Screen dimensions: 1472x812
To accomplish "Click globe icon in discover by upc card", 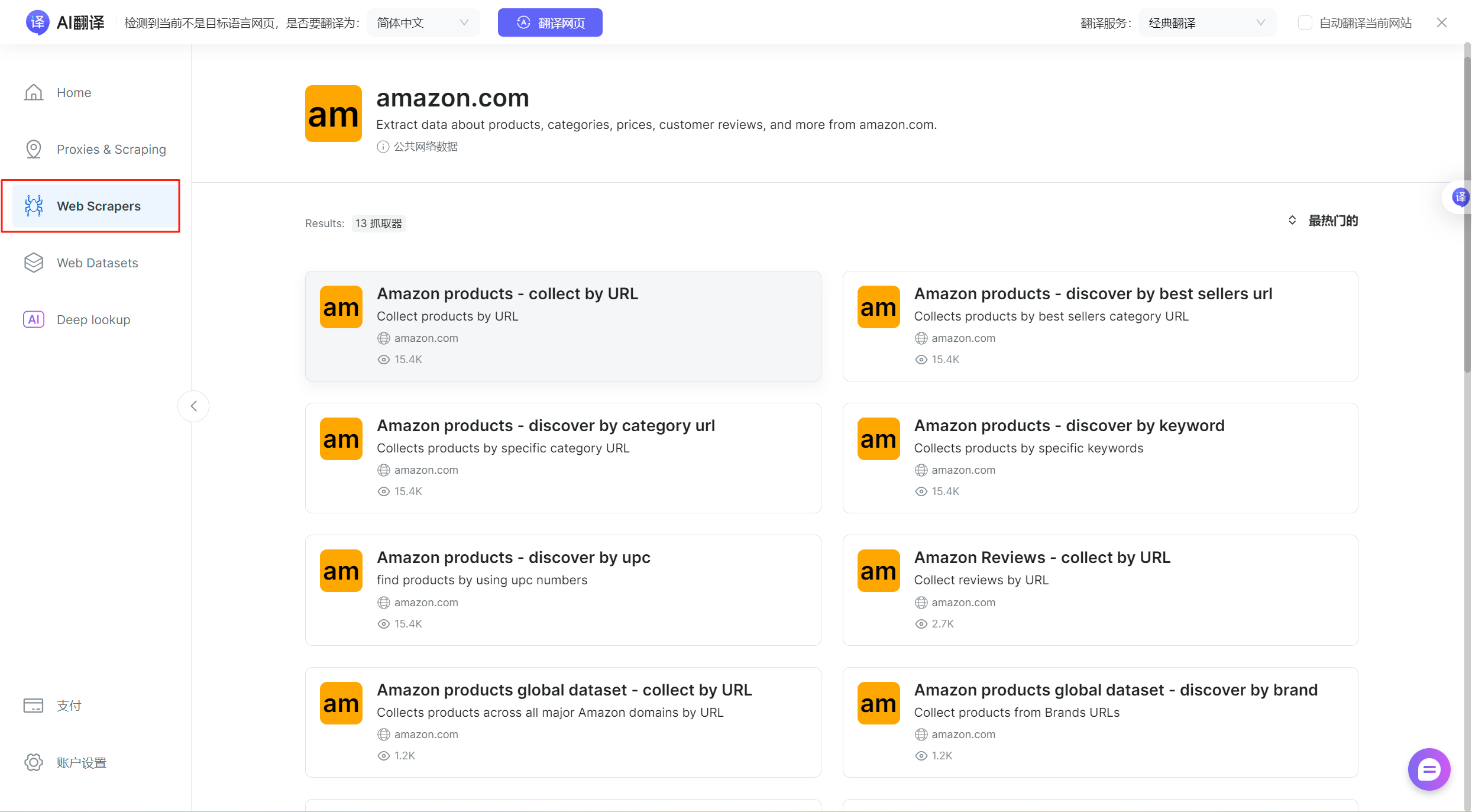I will pyautogui.click(x=384, y=603).
